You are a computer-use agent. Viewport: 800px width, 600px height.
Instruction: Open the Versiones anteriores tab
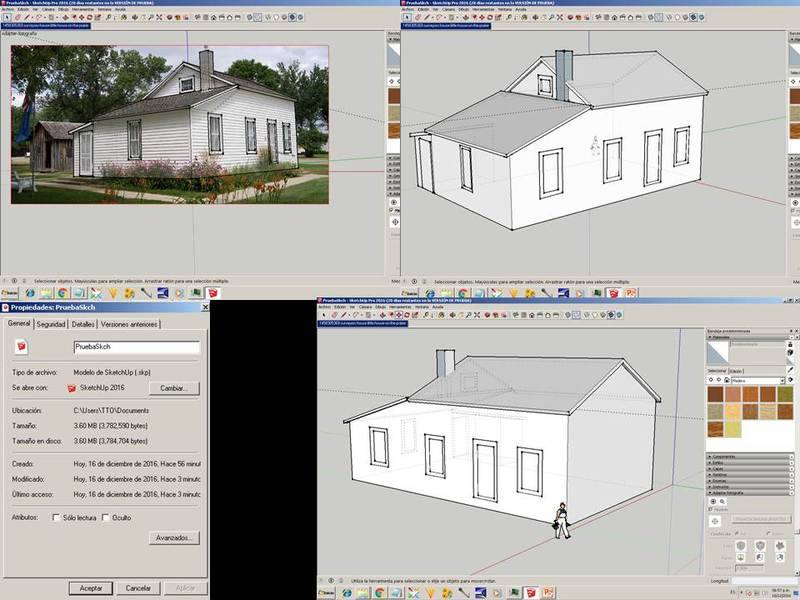(129, 324)
